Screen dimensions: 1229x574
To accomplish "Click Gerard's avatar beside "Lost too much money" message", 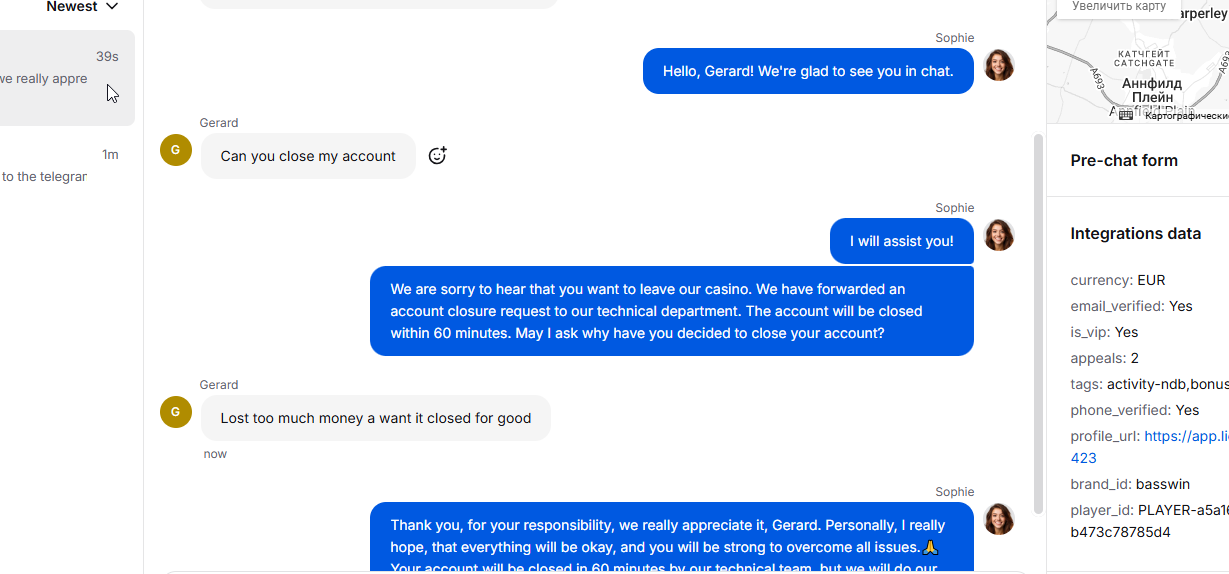I will point(176,412).
